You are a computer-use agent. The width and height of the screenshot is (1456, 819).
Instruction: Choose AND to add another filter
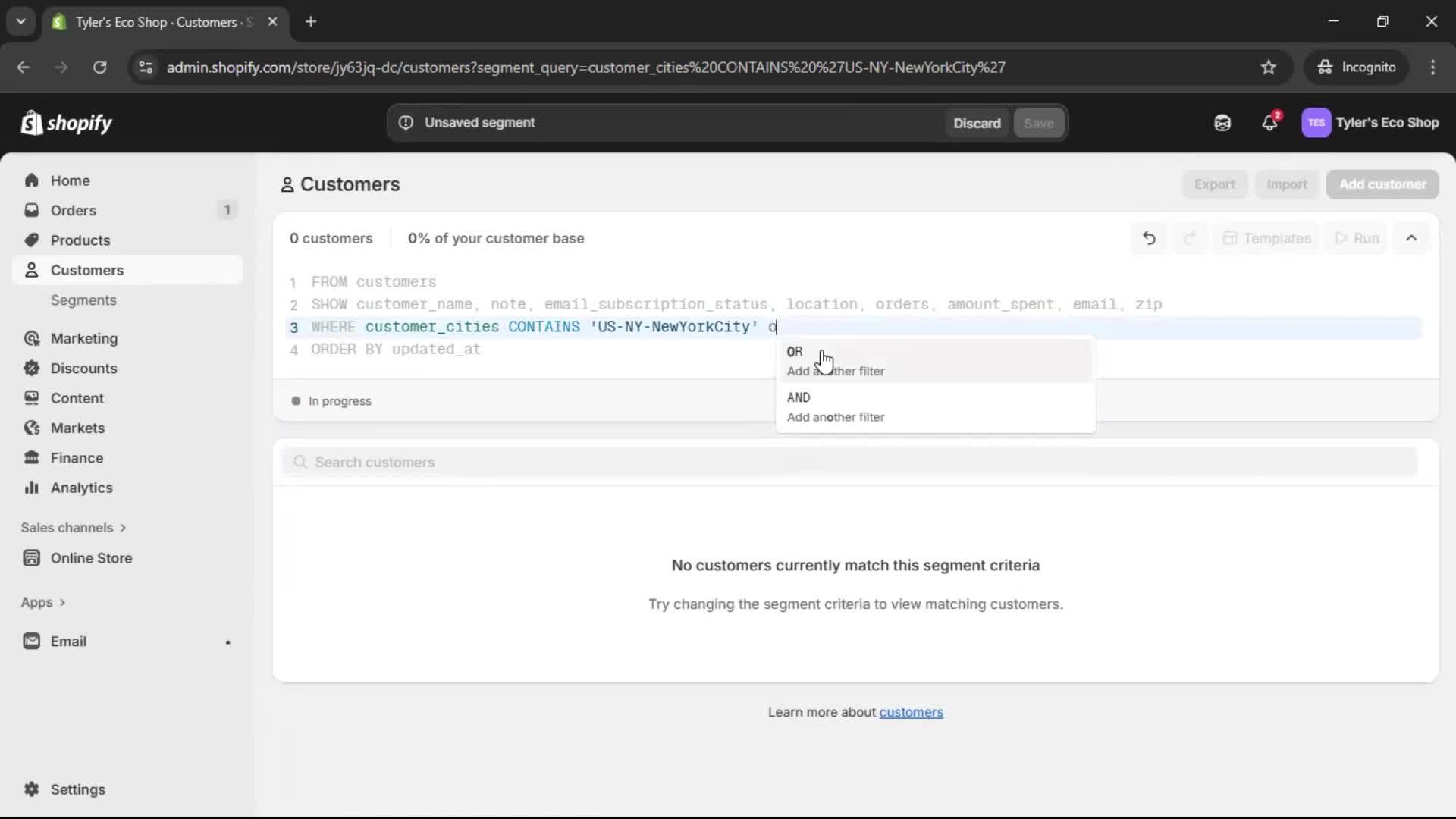(x=834, y=406)
